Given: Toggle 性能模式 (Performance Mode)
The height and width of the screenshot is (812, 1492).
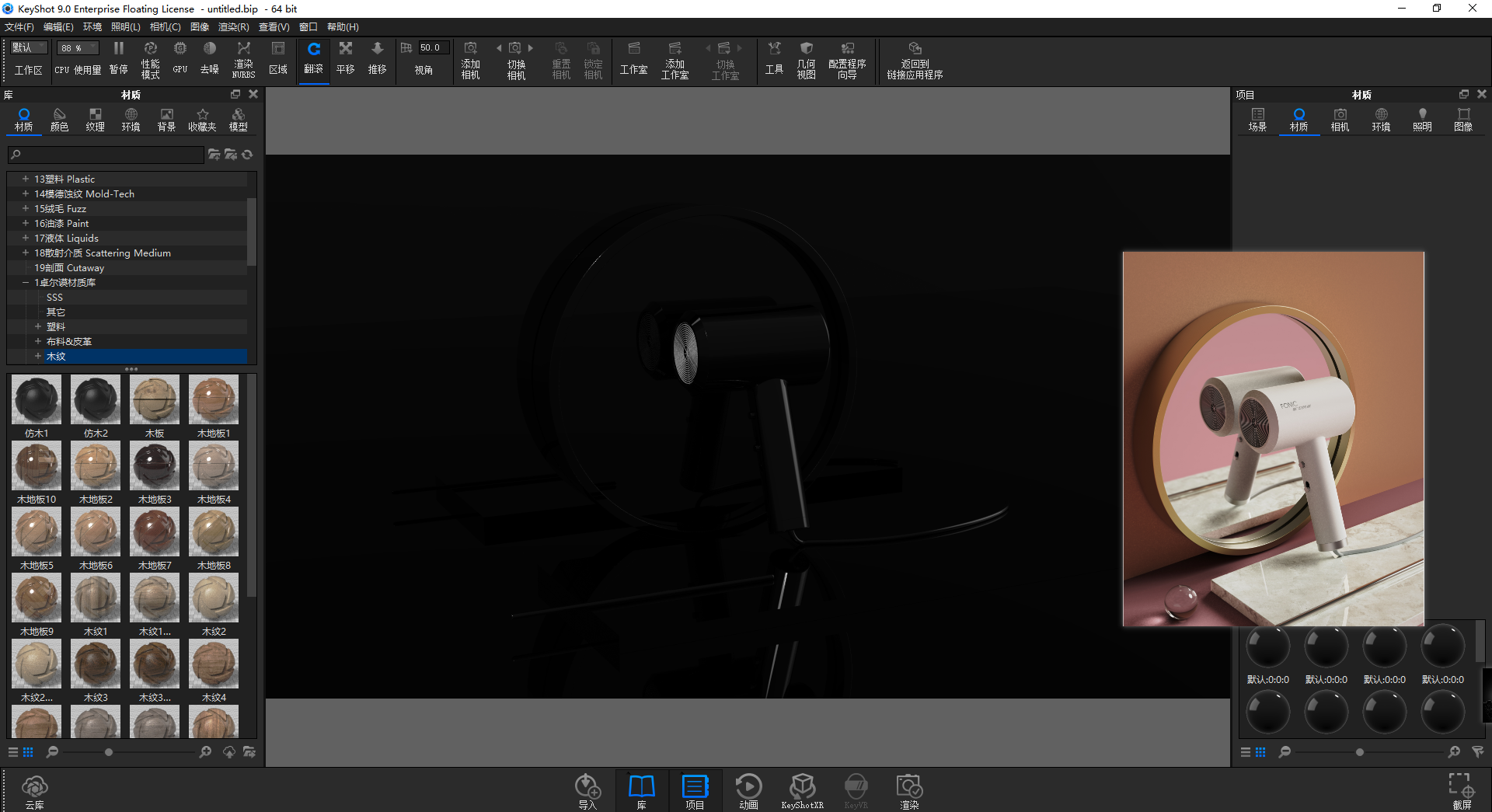Looking at the screenshot, I should click(151, 60).
